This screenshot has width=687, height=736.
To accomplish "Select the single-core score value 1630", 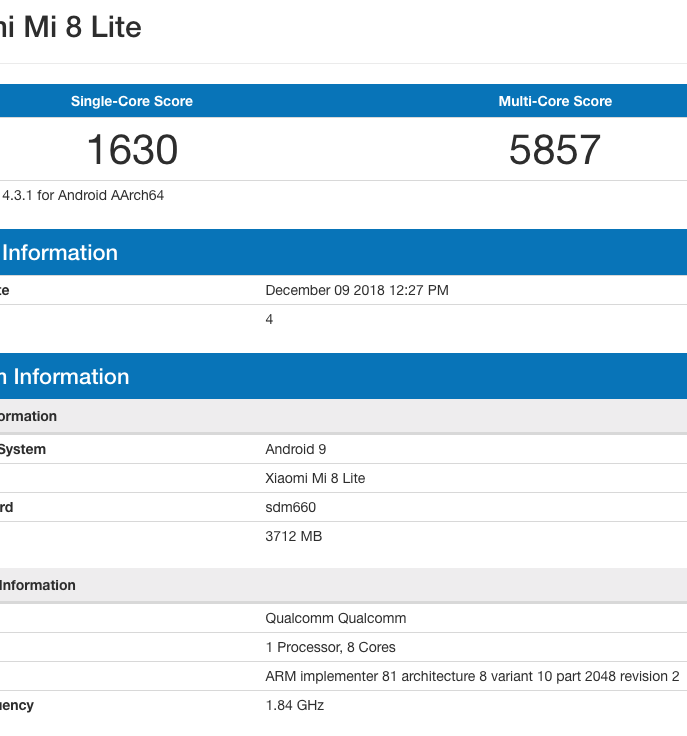I will pyautogui.click(x=131, y=150).
